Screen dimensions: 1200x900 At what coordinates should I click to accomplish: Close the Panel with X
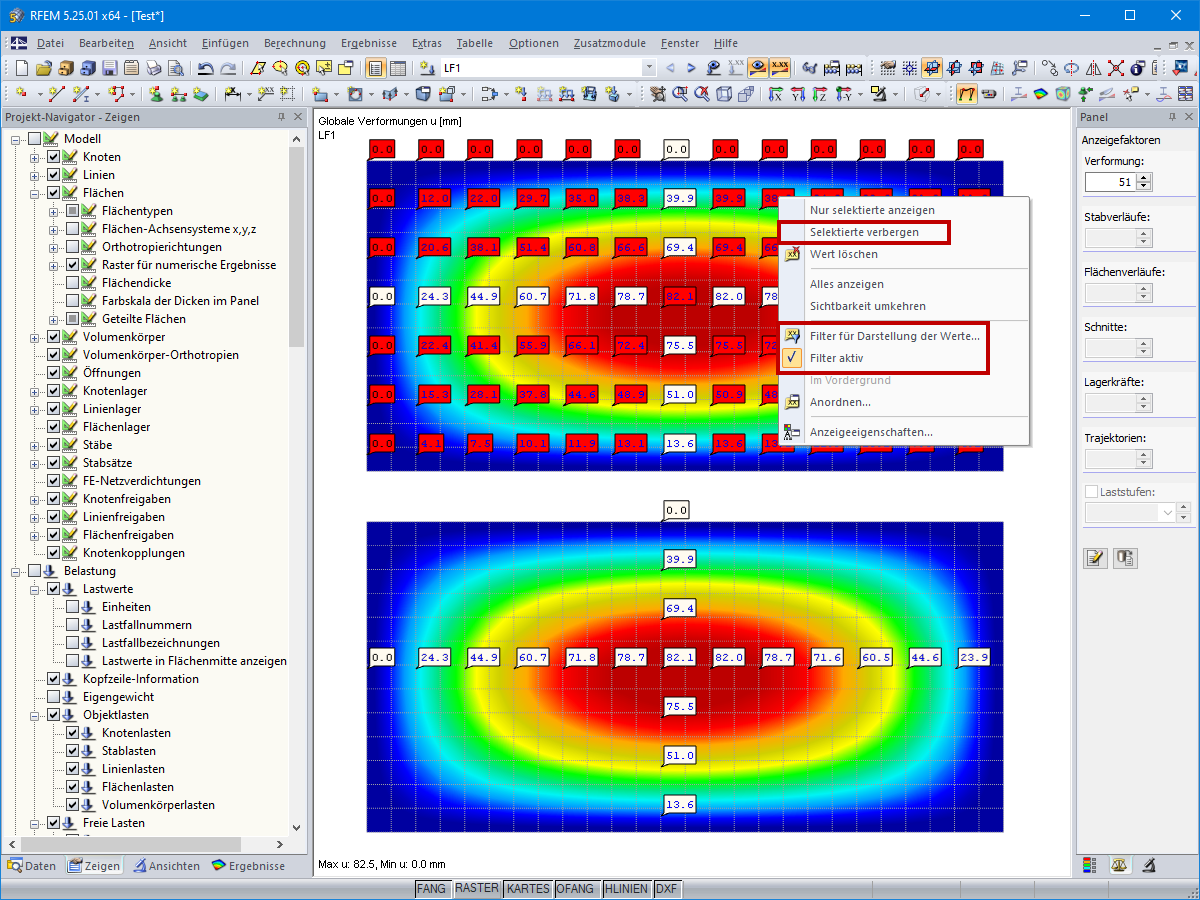(x=1188, y=117)
